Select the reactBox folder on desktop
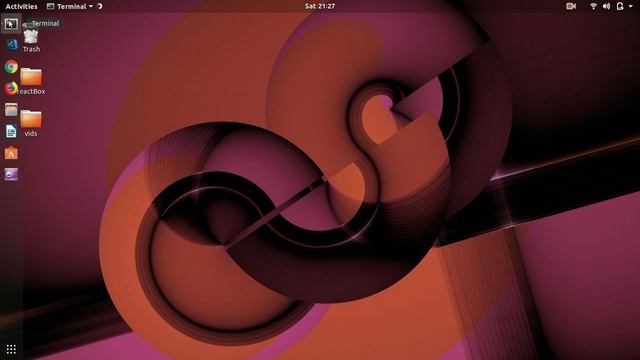The image size is (640, 360). (x=31, y=82)
